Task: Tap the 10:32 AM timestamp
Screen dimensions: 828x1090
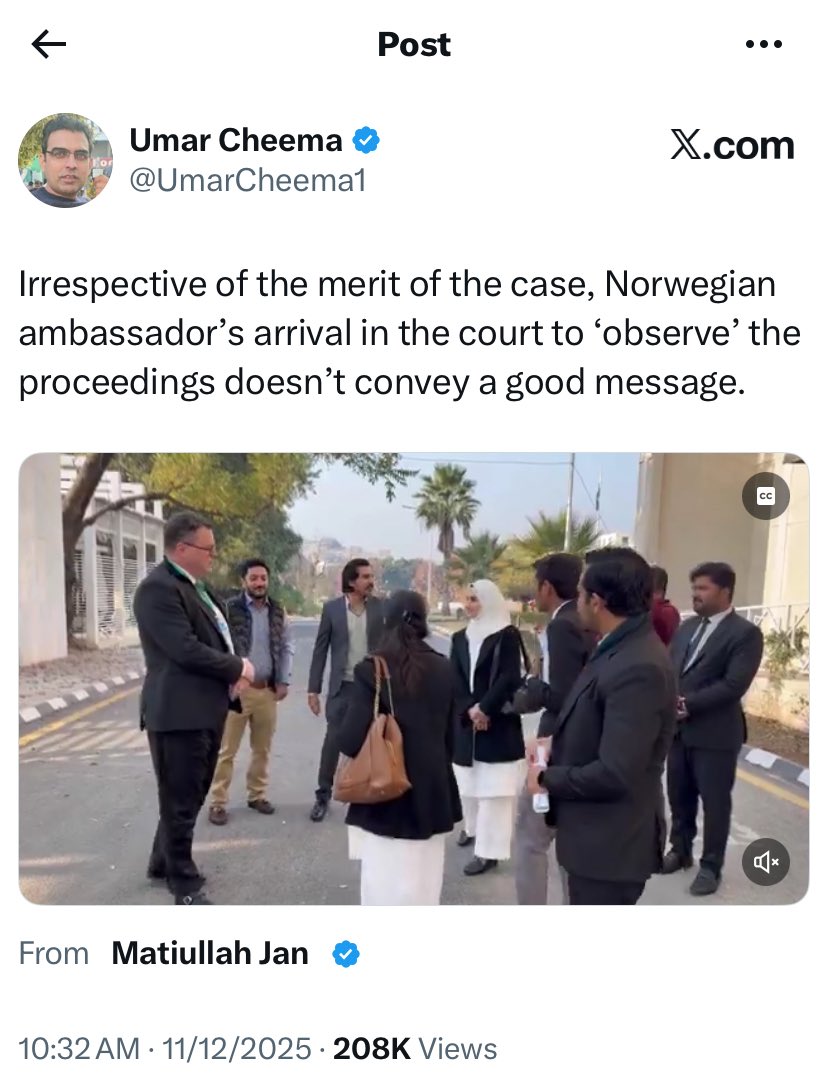Action: (79, 1049)
